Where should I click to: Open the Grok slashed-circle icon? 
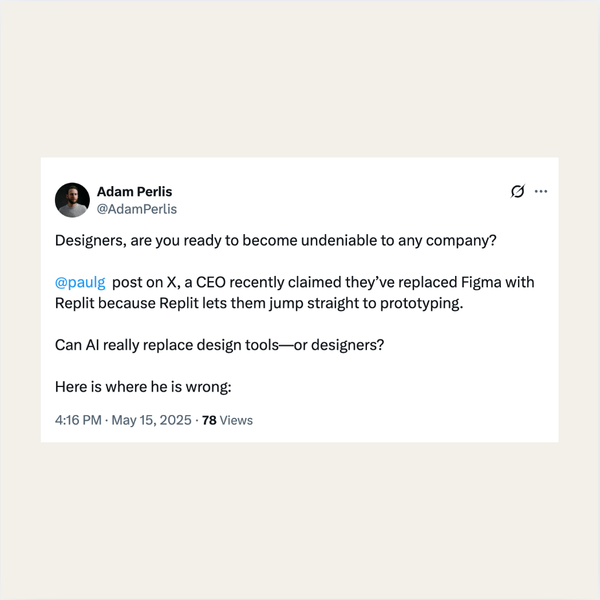pos(517,191)
